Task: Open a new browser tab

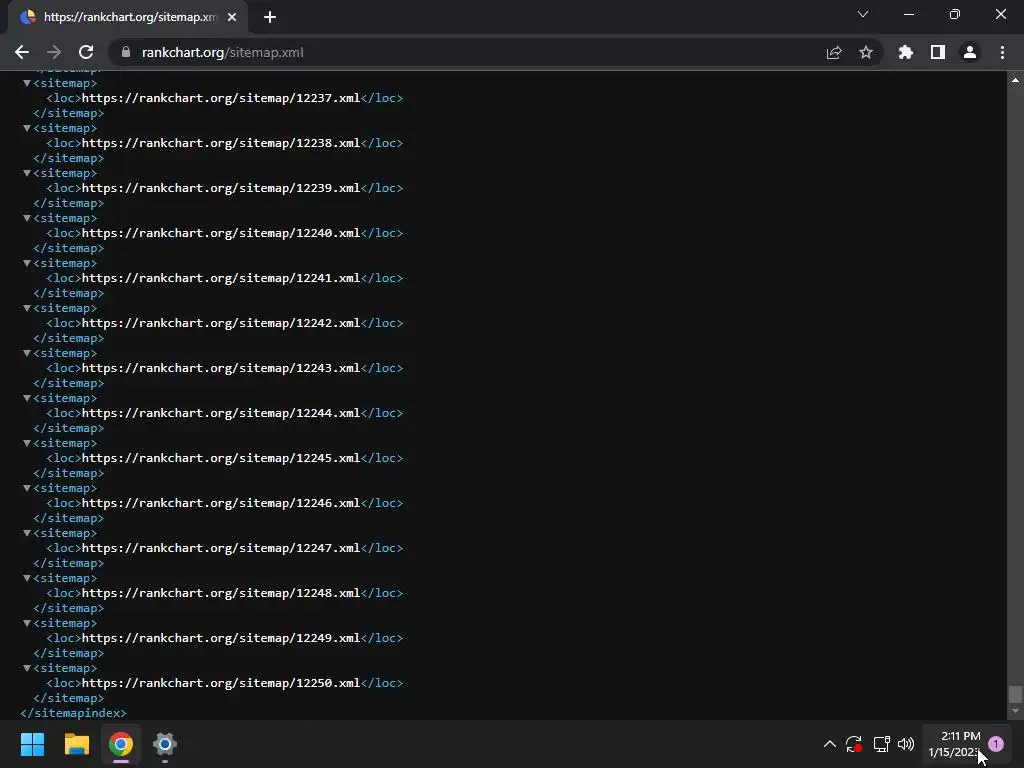Action: click(270, 18)
